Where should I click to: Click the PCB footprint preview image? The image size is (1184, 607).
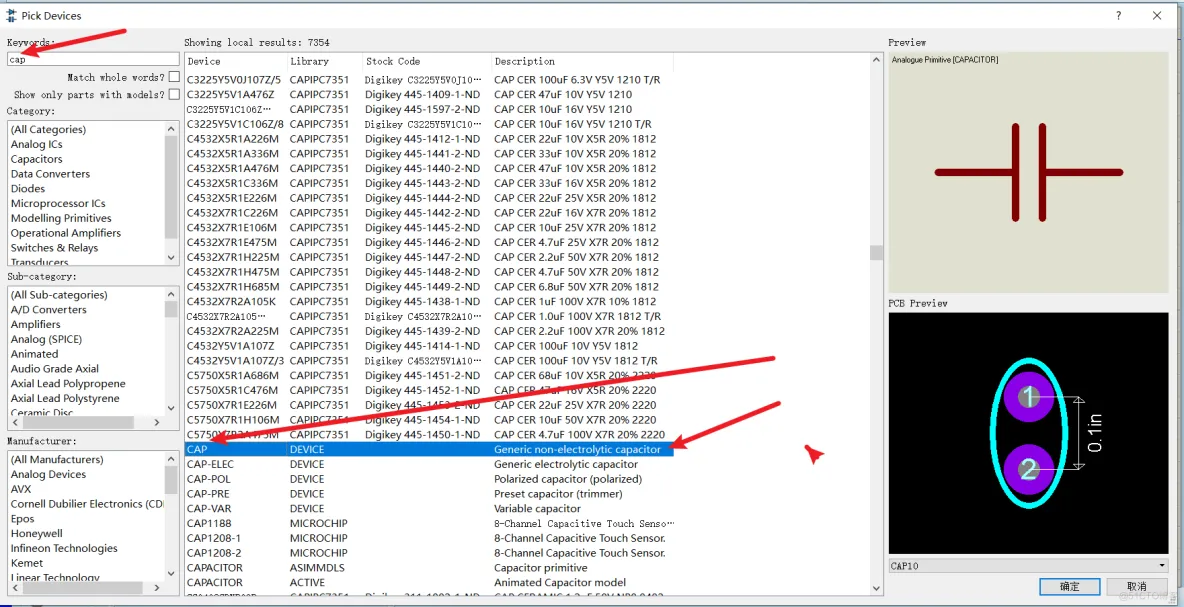pyautogui.click(x=1028, y=434)
